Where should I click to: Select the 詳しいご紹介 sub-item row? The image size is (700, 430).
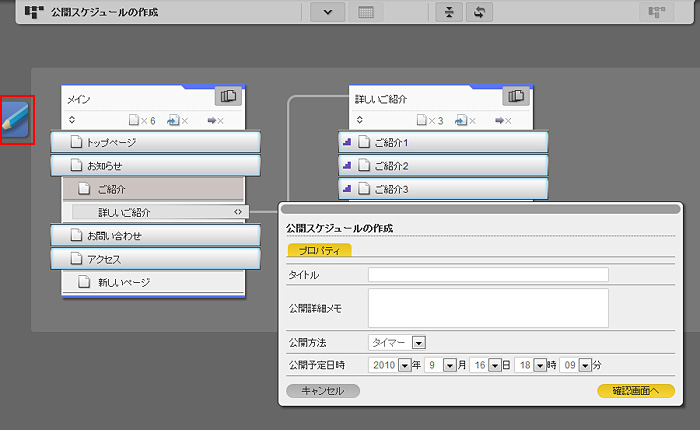160,213
